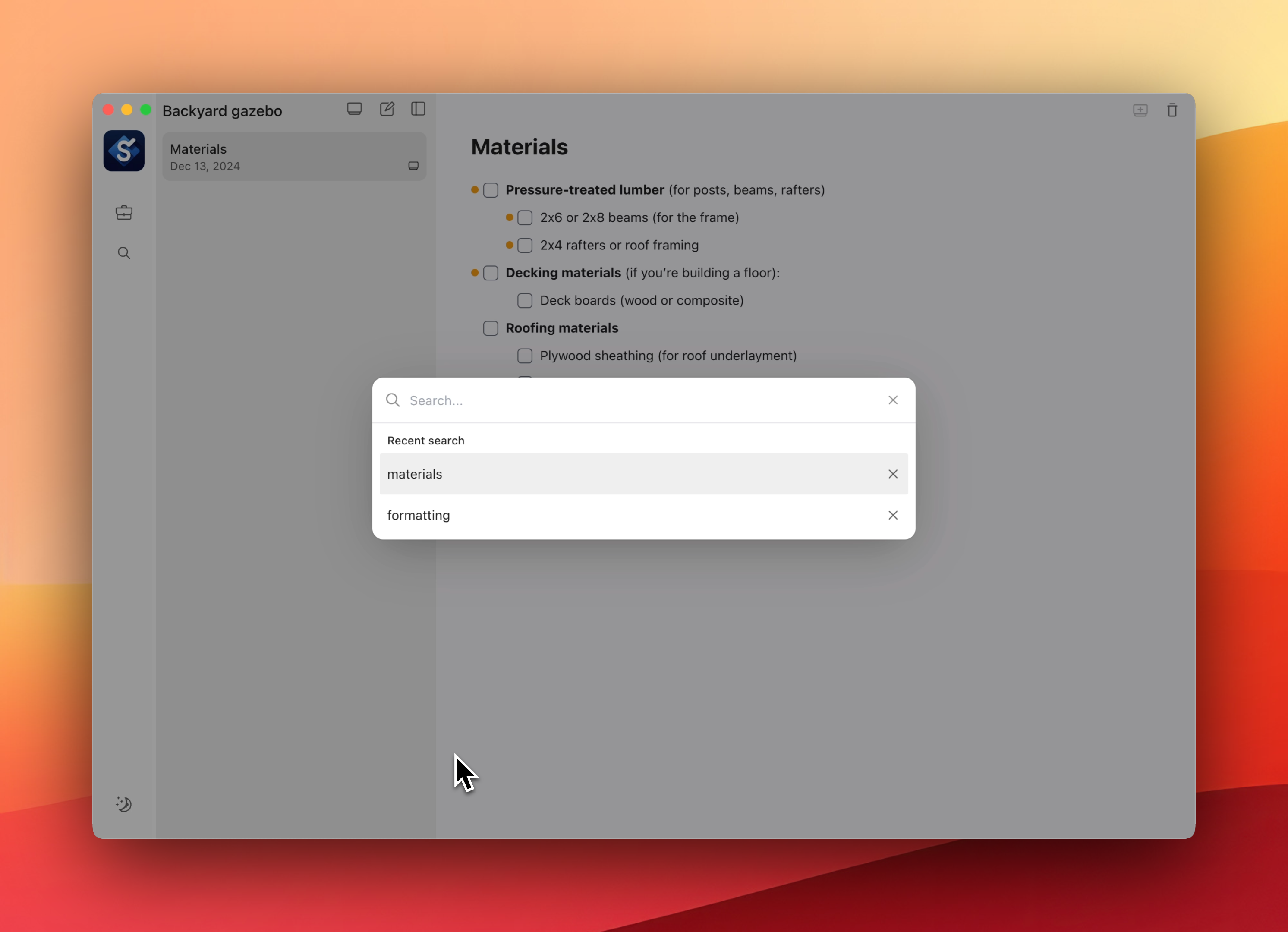Check the Deck boards checkbox
Image resolution: width=1288 pixels, height=932 pixels.
click(x=525, y=300)
